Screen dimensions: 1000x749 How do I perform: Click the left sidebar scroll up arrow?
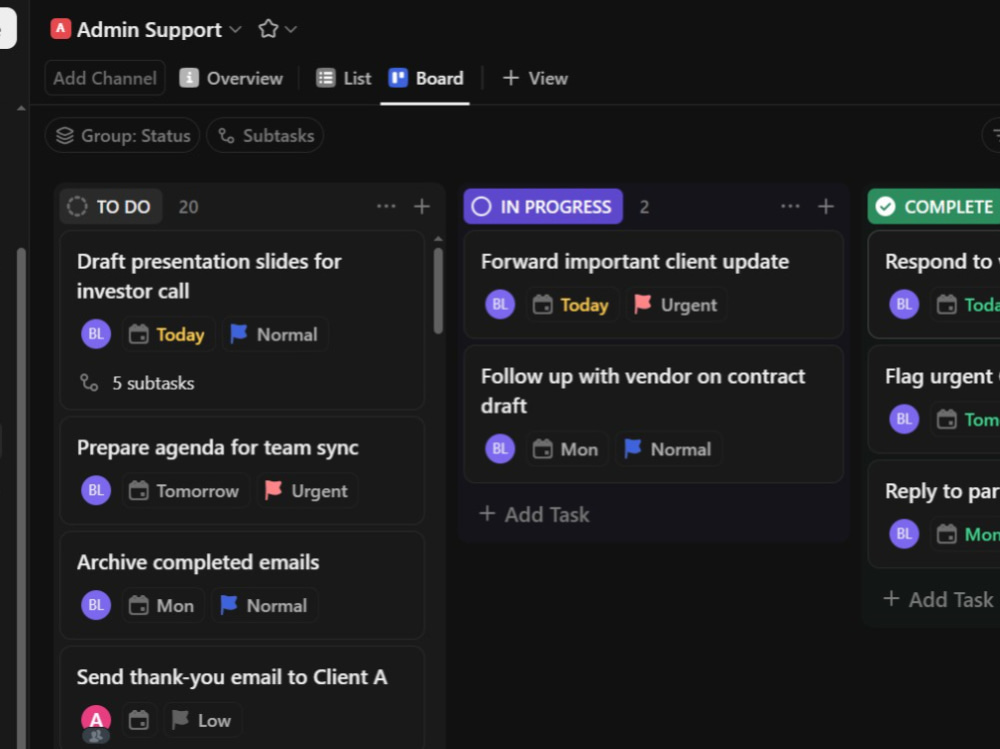pyautogui.click(x=21, y=108)
